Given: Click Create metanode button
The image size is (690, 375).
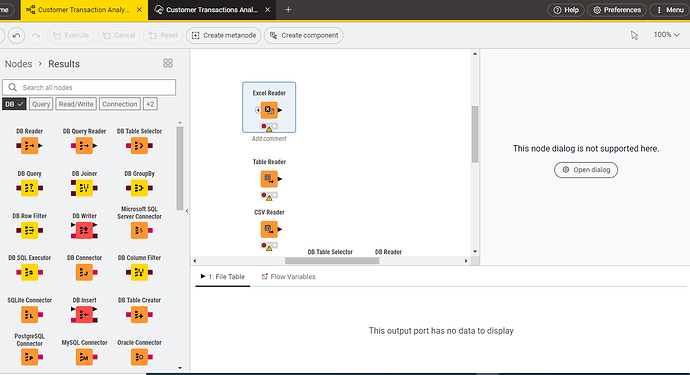Looking at the screenshot, I should 224,35.
